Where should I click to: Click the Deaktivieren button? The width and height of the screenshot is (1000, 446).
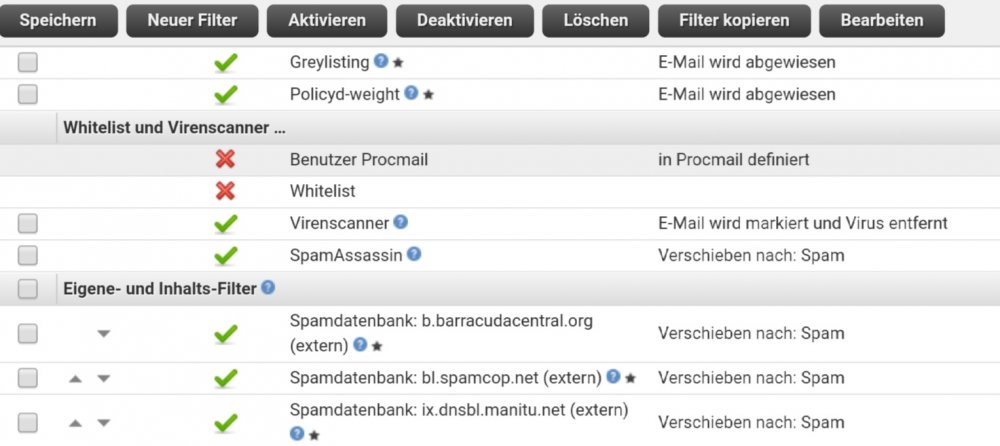(465, 20)
